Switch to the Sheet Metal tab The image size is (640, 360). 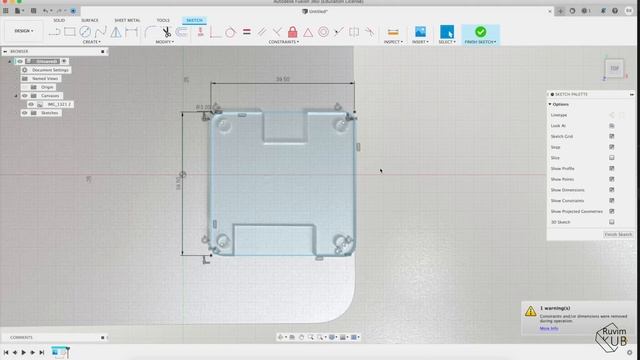point(127,20)
